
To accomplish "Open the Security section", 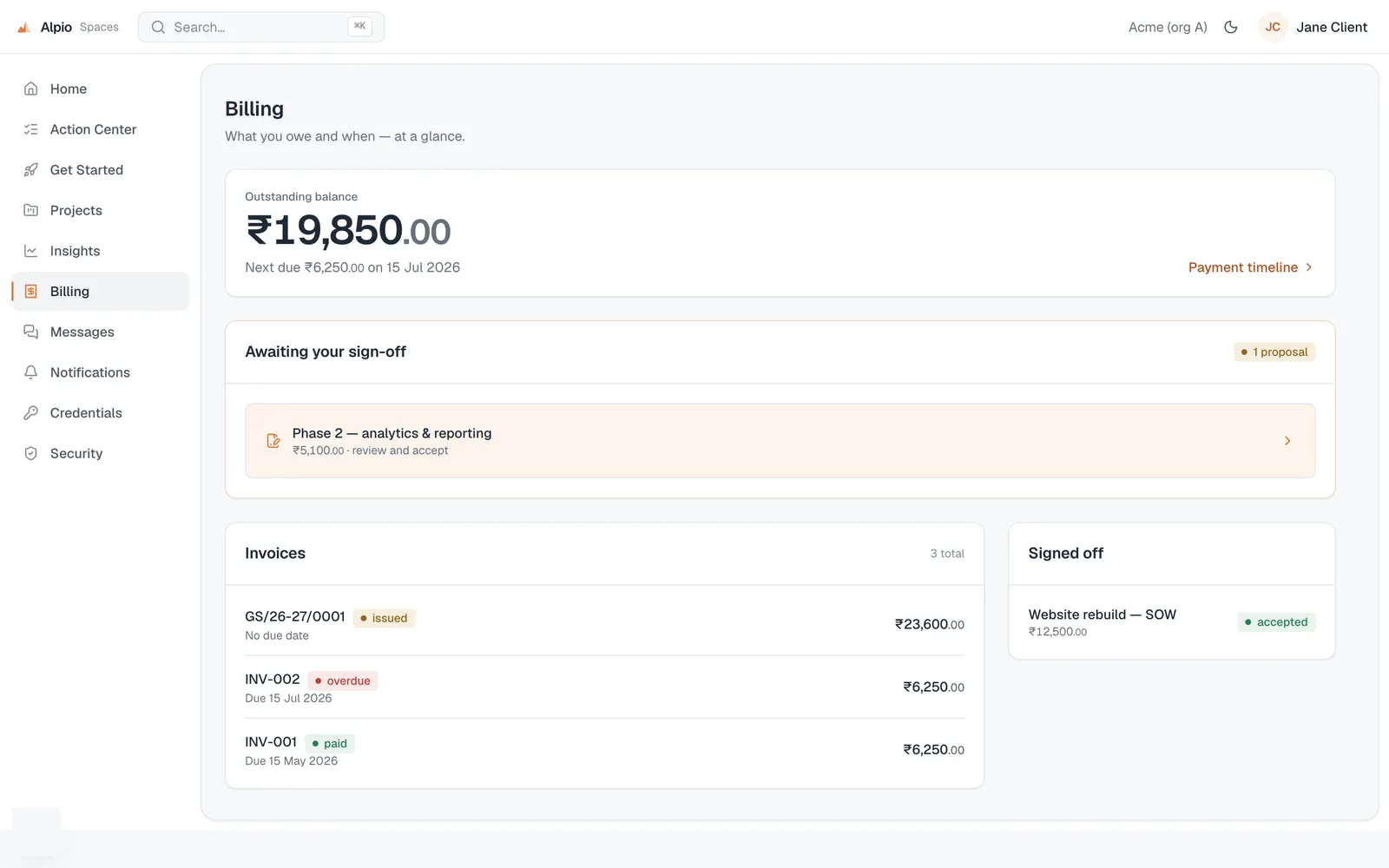I will point(101,453).
